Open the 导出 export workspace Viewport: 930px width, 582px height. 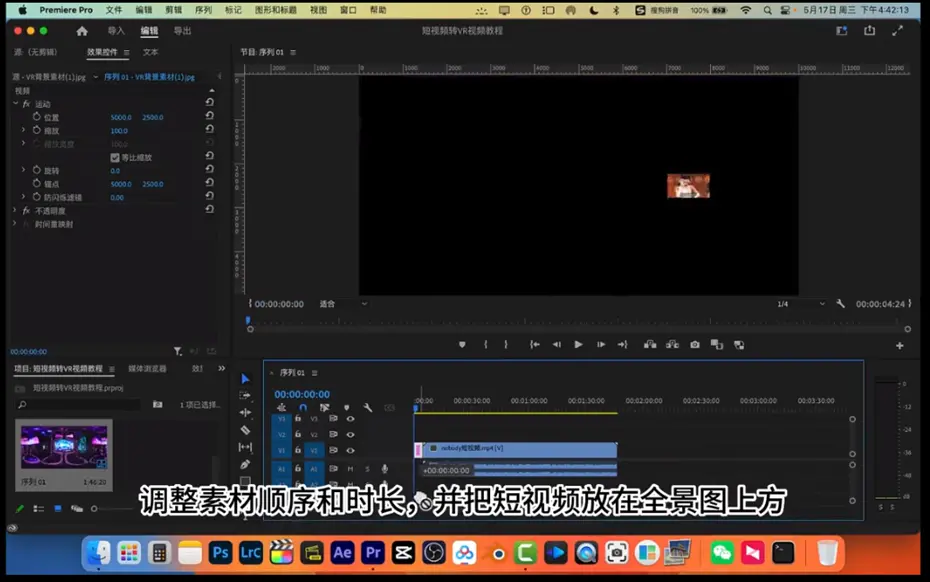pyautogui.click(x=183, y=31)
